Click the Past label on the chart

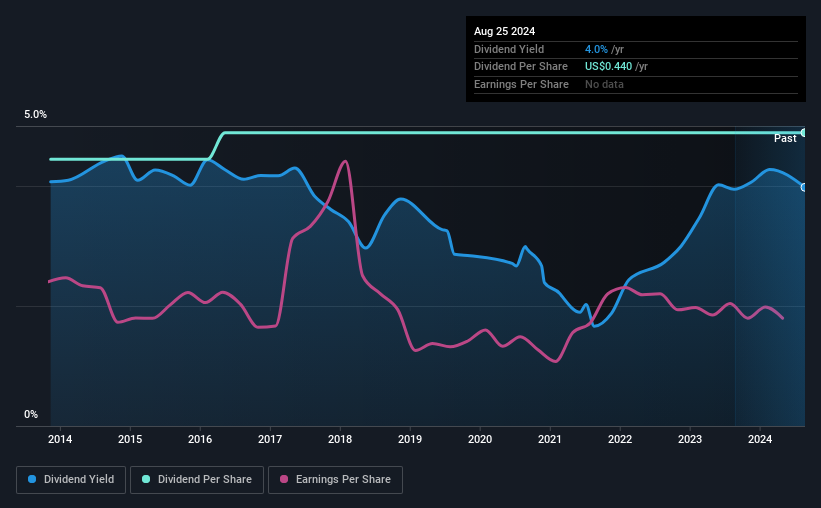[785, 138]
